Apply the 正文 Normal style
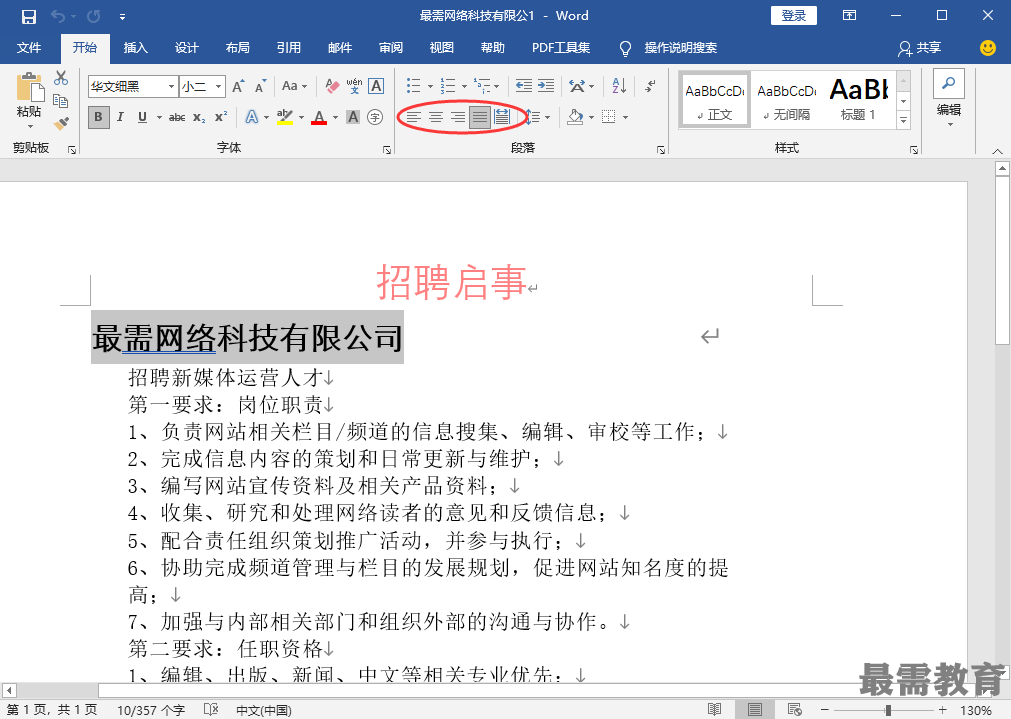The height and width of the screenshot is (719, 1011). (714, 99)
